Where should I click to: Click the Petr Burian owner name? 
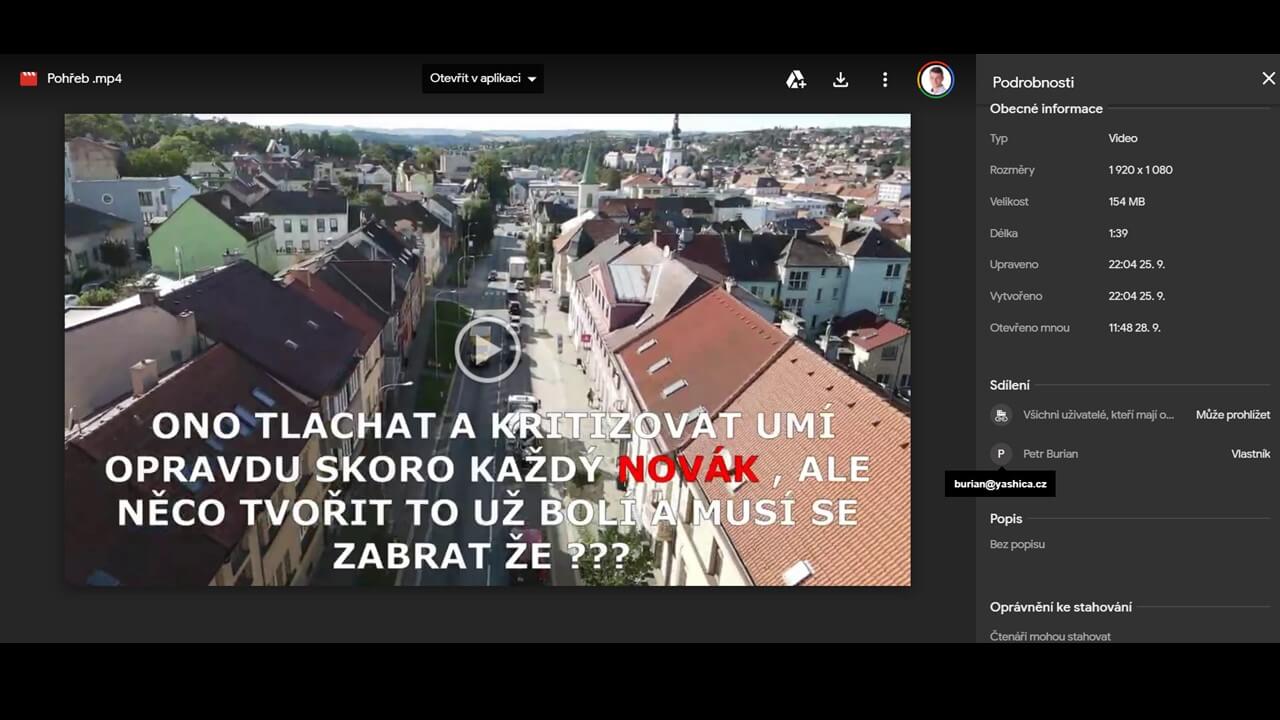click(x=1050, y=454)
